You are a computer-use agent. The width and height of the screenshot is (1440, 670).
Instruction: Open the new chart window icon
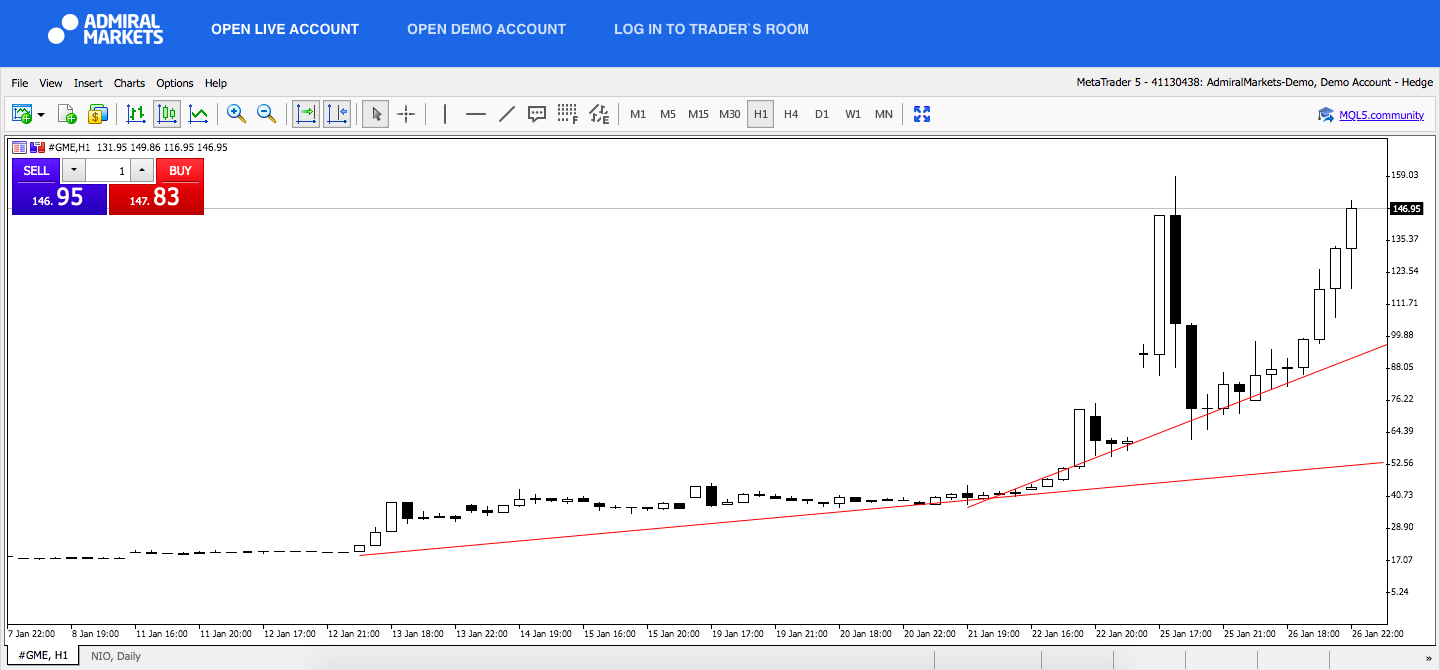click(x=22, y=114)
